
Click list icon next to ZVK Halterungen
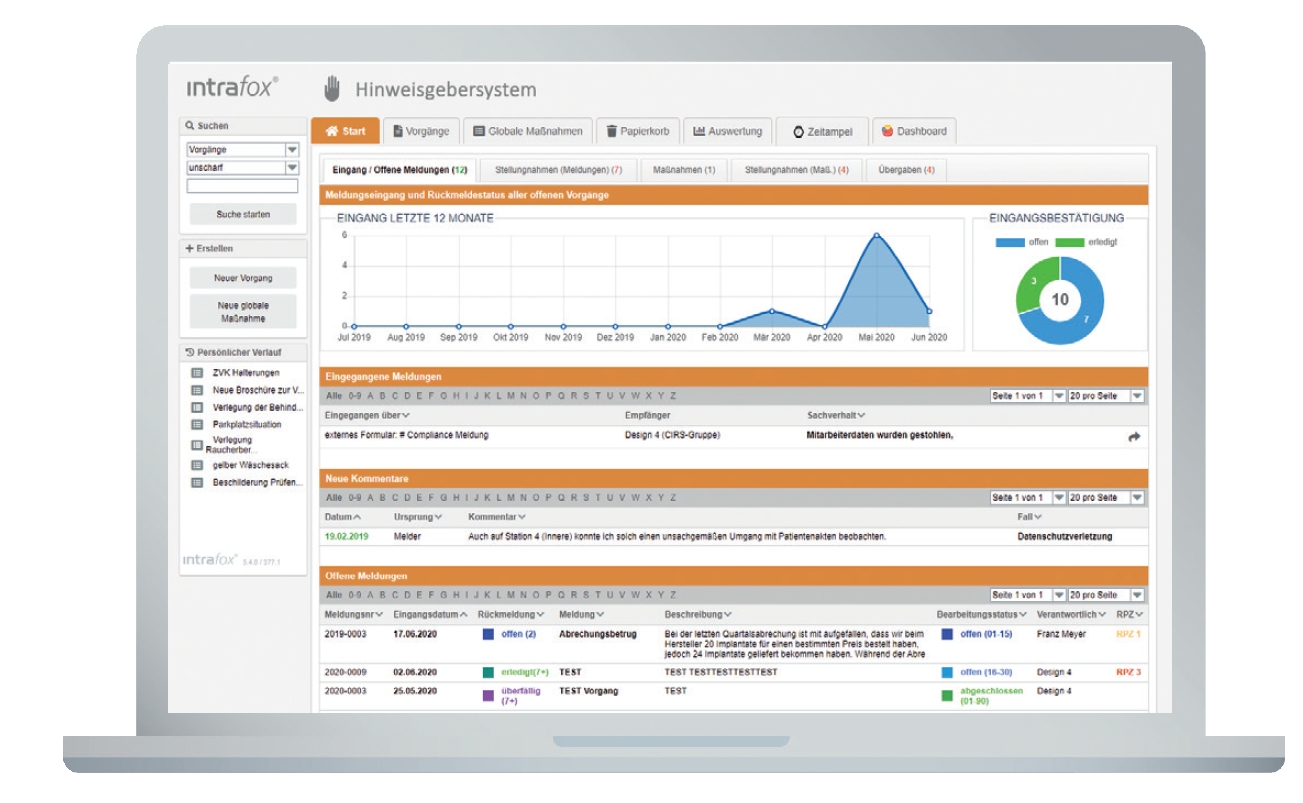point(197,373)
